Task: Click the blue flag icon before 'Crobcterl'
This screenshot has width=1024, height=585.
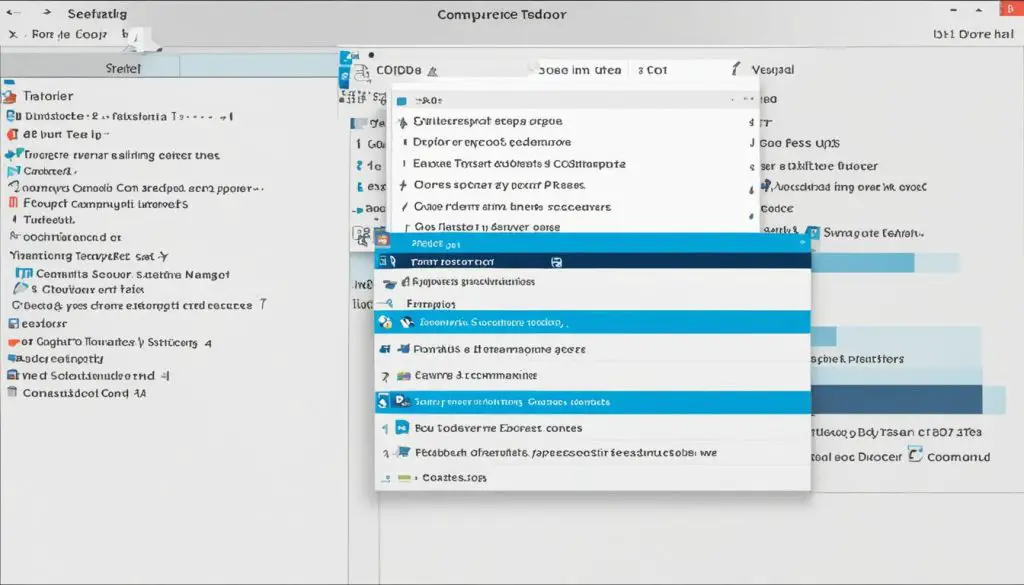Action: (13, 171)
